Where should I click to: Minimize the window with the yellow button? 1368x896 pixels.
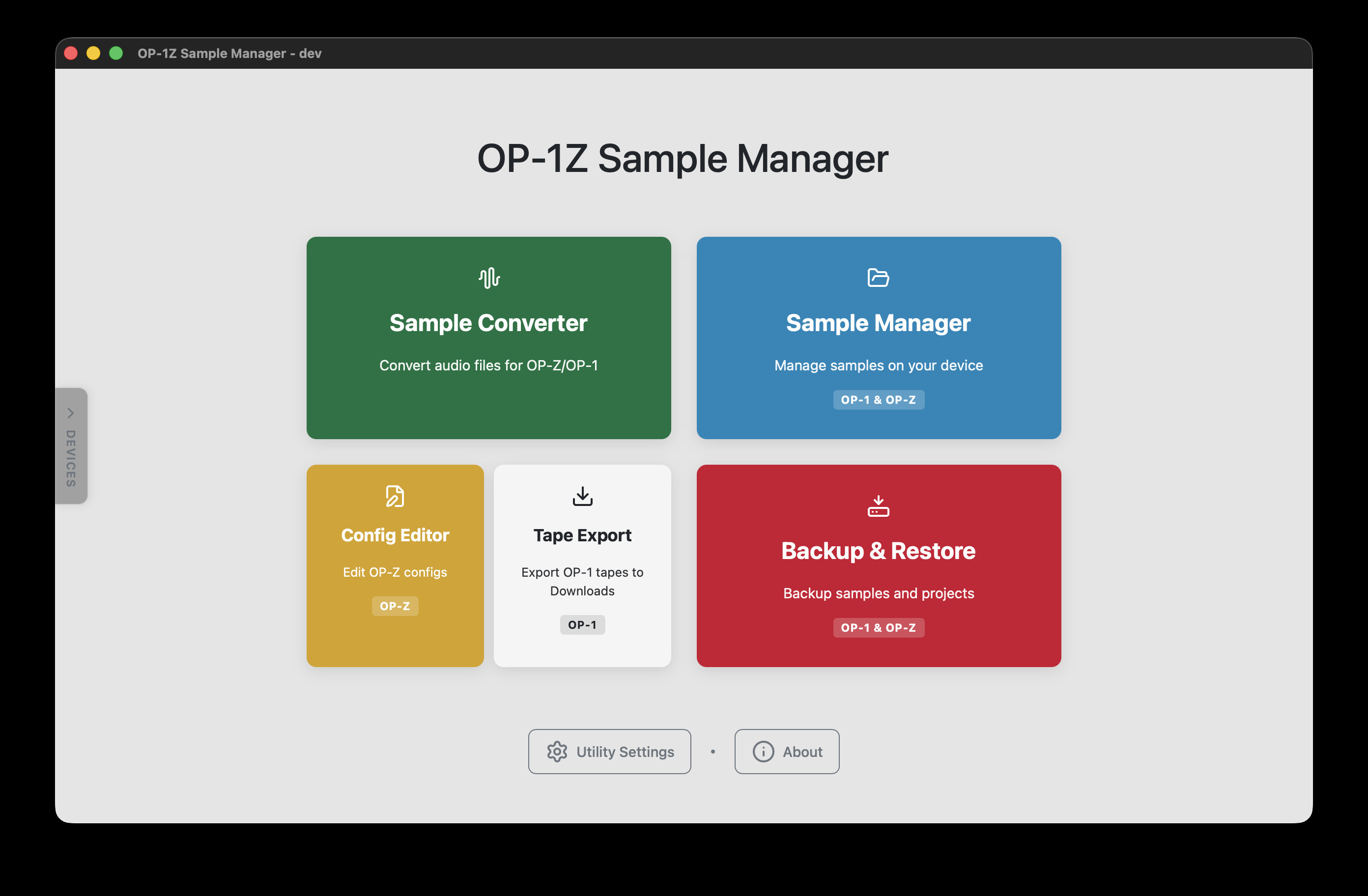point(93,54)
